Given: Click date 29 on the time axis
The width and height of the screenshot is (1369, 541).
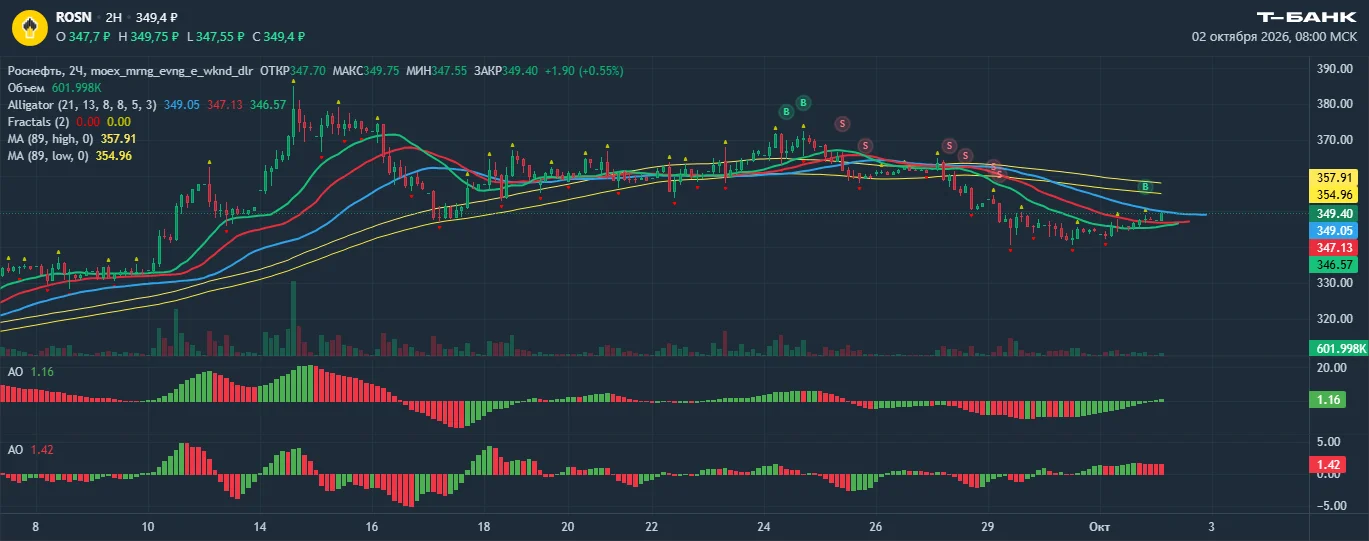Looking at the screenshot, I should [987, 526].
